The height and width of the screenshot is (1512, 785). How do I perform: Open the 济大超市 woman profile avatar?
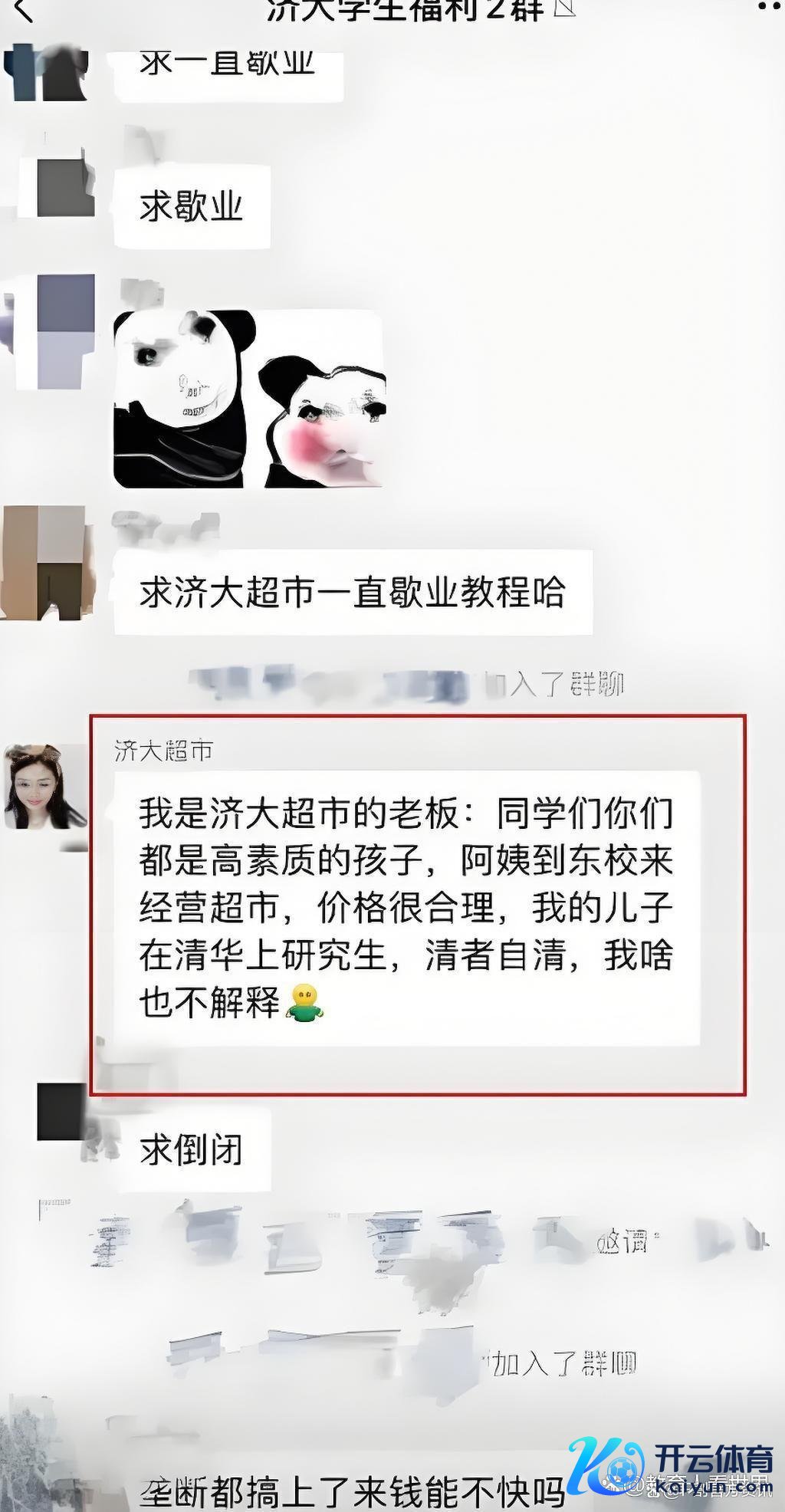pyautogui.click(x=45, y=787)
